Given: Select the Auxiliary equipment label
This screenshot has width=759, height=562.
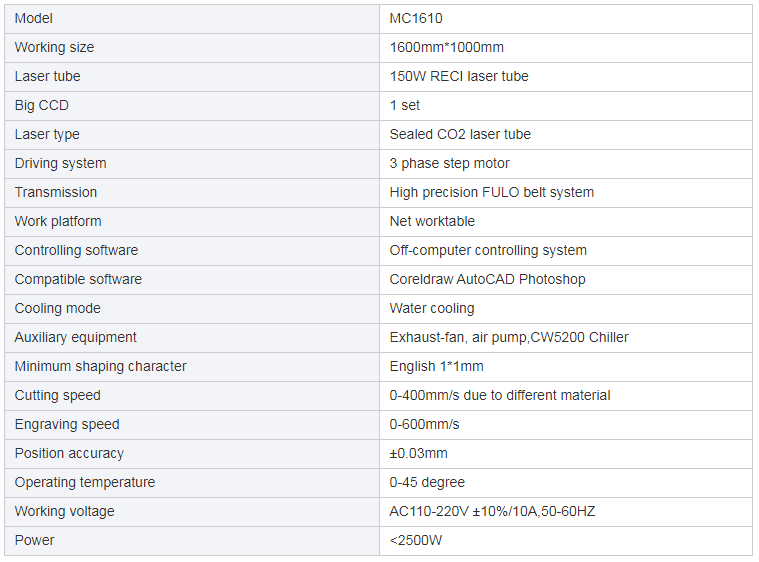Looking at the screenshot, I should (x=76, y=337).
